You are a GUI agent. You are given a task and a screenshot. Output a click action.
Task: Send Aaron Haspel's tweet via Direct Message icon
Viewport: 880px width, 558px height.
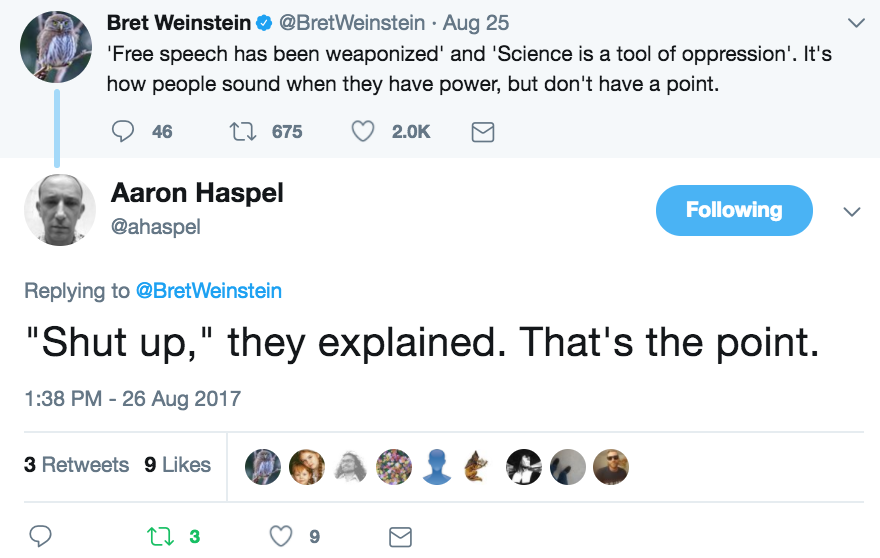[400, 536]
